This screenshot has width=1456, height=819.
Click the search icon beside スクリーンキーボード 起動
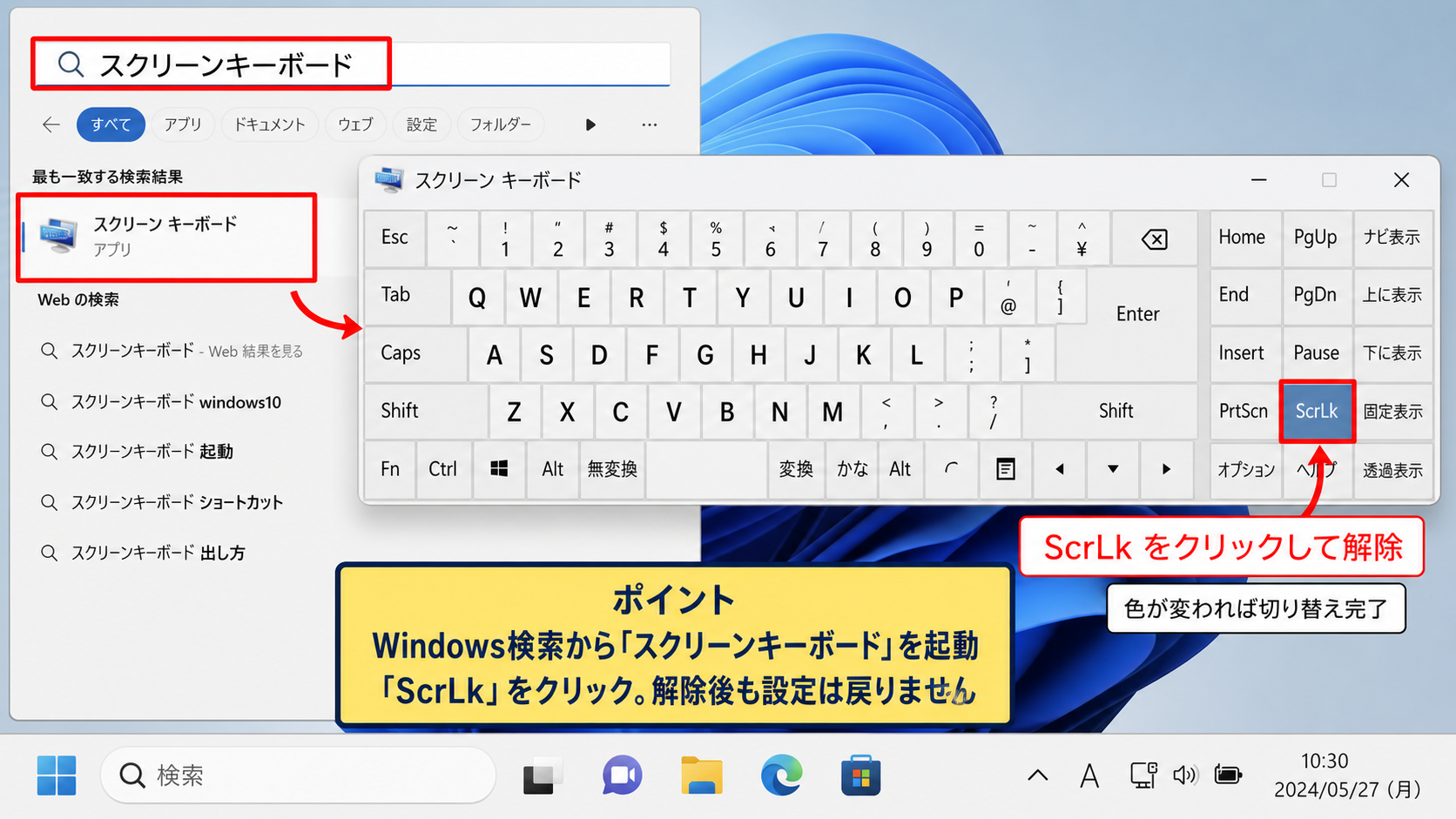point(50,452)
